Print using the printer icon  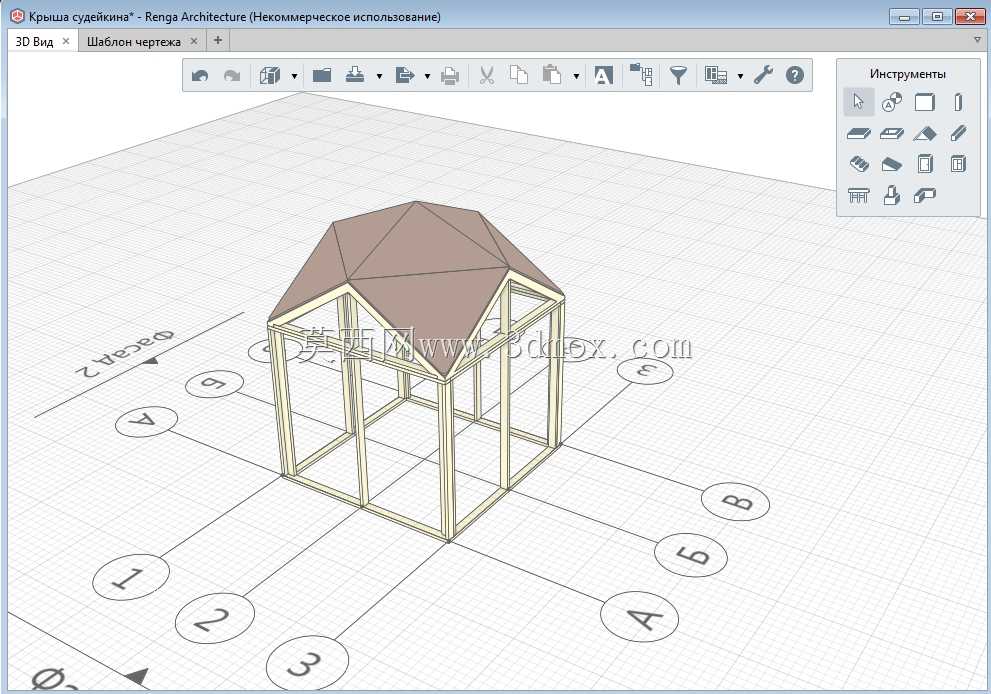click(x=450, y=76)
